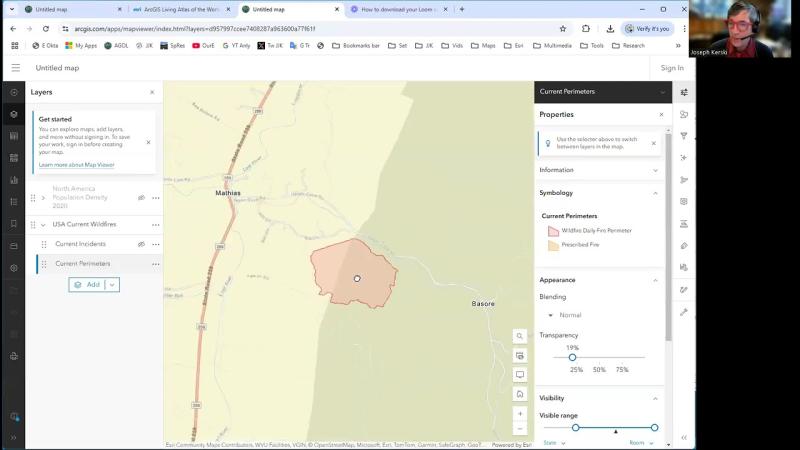The height and width of the screenshot is (450, 800).
Task: Follow Learn more about Map Viewer link
Action: [77, 165]
